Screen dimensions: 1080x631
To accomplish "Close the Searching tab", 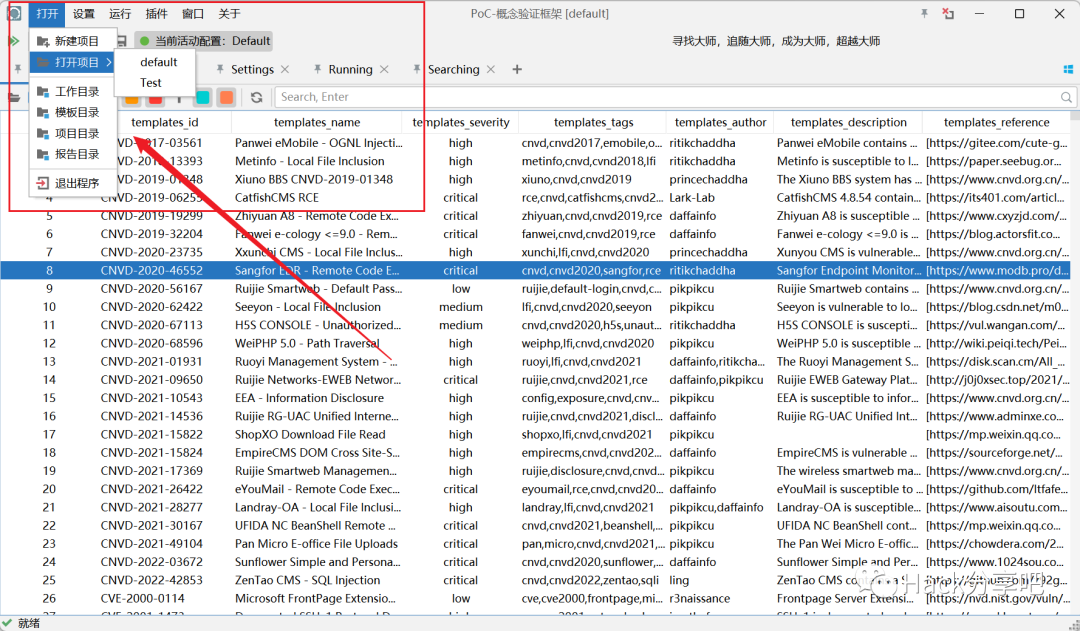I will pyautogui.click(x=491, y=69).
